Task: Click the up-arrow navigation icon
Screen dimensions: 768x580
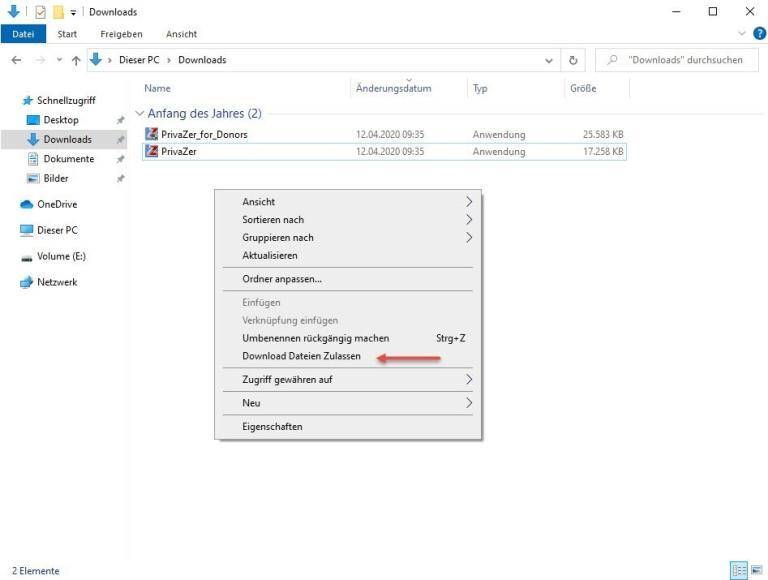Action: 75,60
